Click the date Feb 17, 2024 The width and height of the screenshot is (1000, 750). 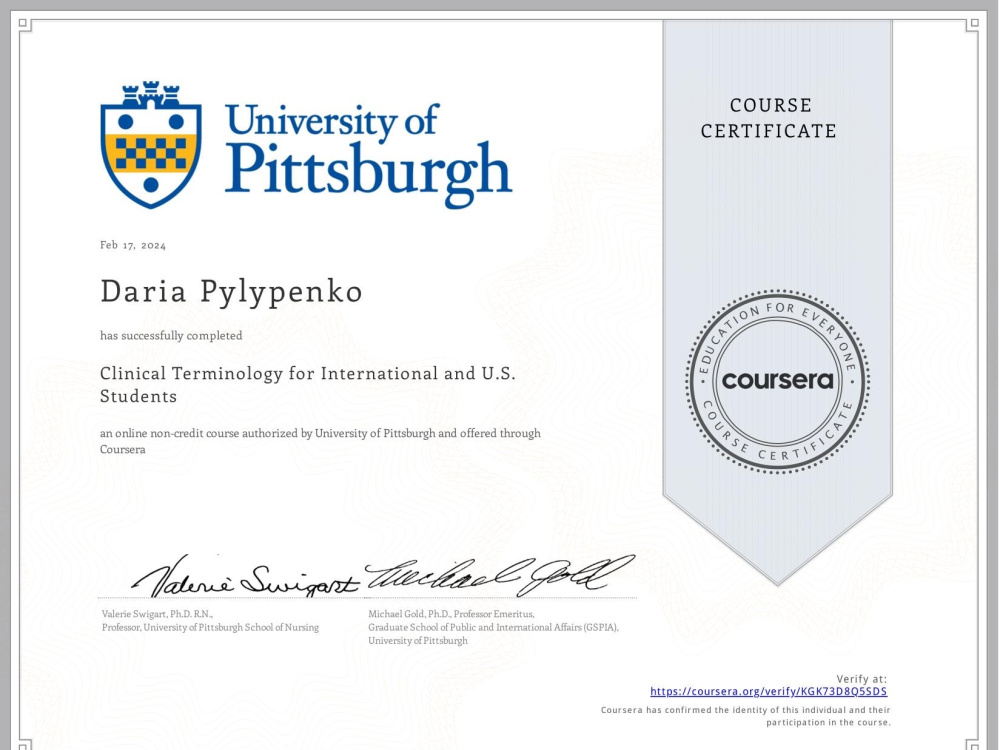pyautogui.click(x=133, y=245)
